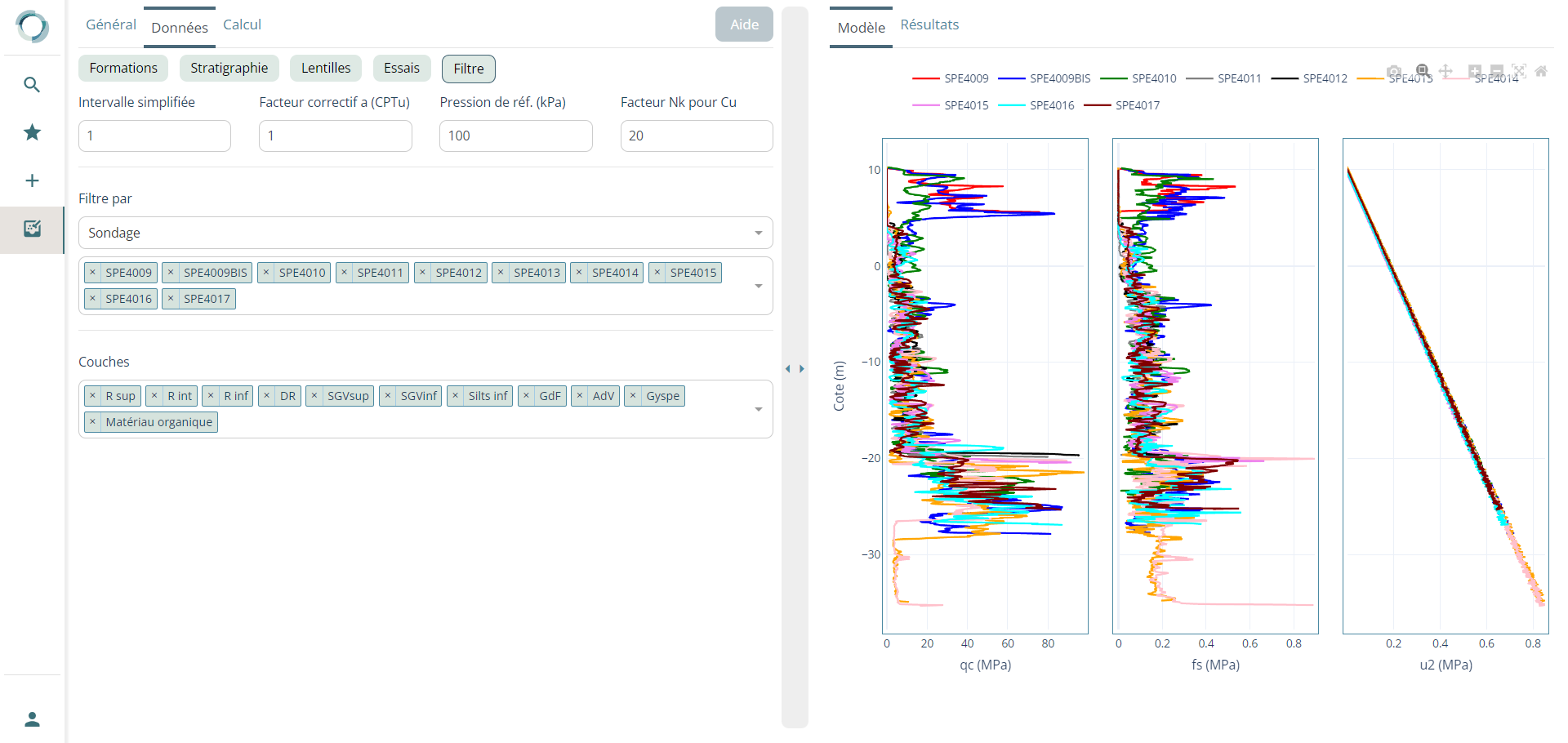Click the Stratigraphie button
This screenshot has height=743, width=1568.
[229, 69]
